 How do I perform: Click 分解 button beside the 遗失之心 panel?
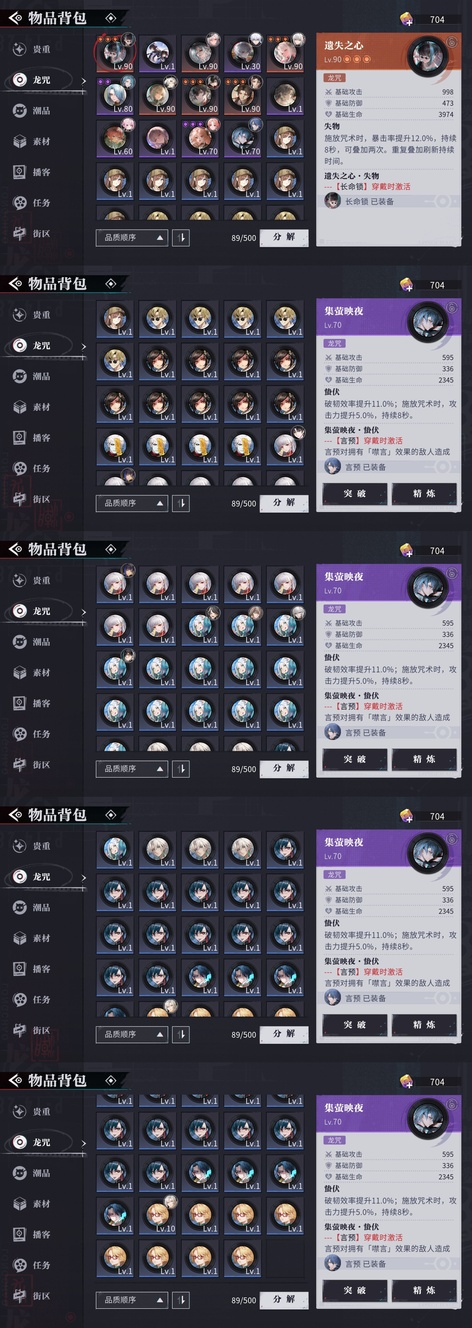point(284,238)
